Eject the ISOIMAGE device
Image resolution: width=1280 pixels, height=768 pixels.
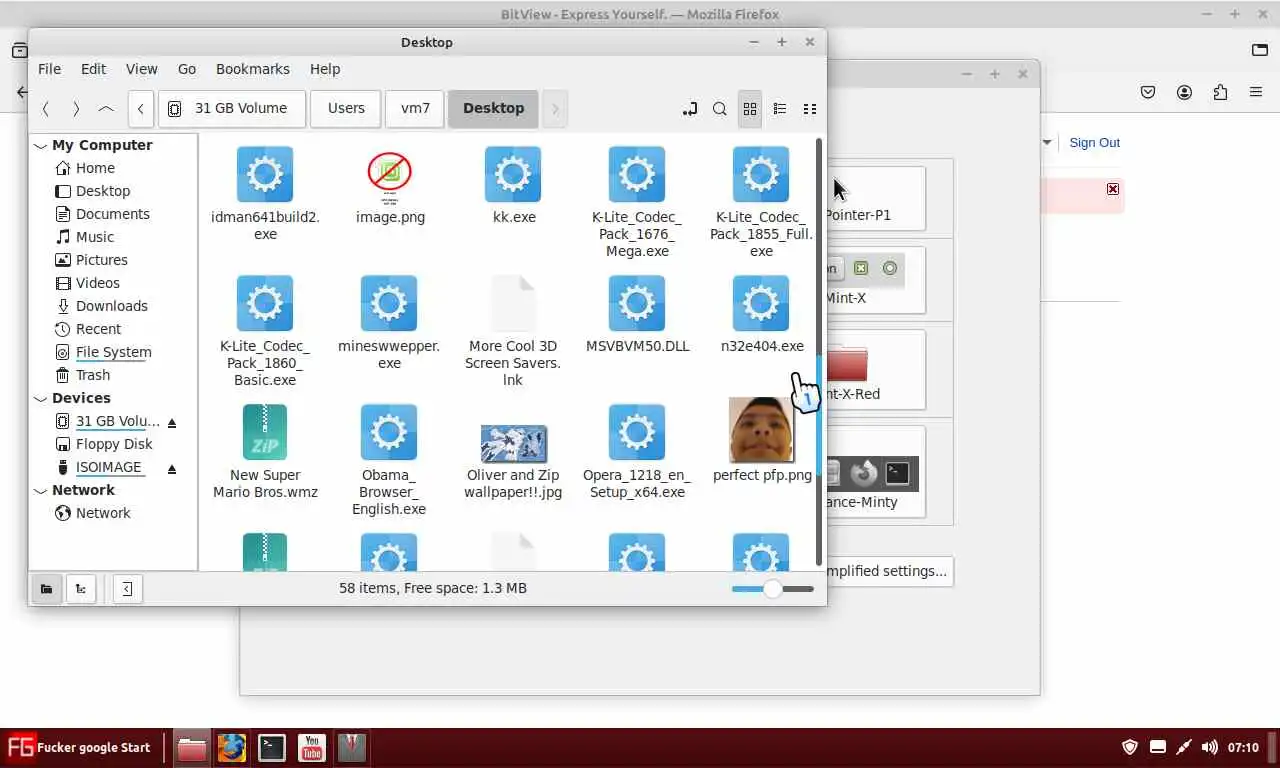172,468
